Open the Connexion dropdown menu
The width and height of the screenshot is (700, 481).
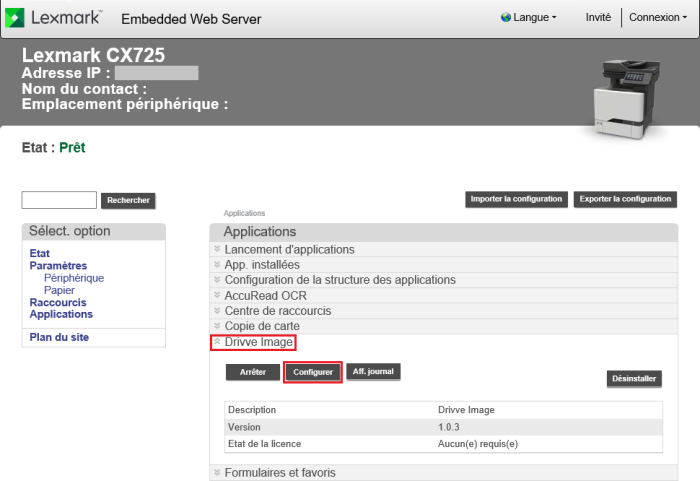click(x=657, y=18)
